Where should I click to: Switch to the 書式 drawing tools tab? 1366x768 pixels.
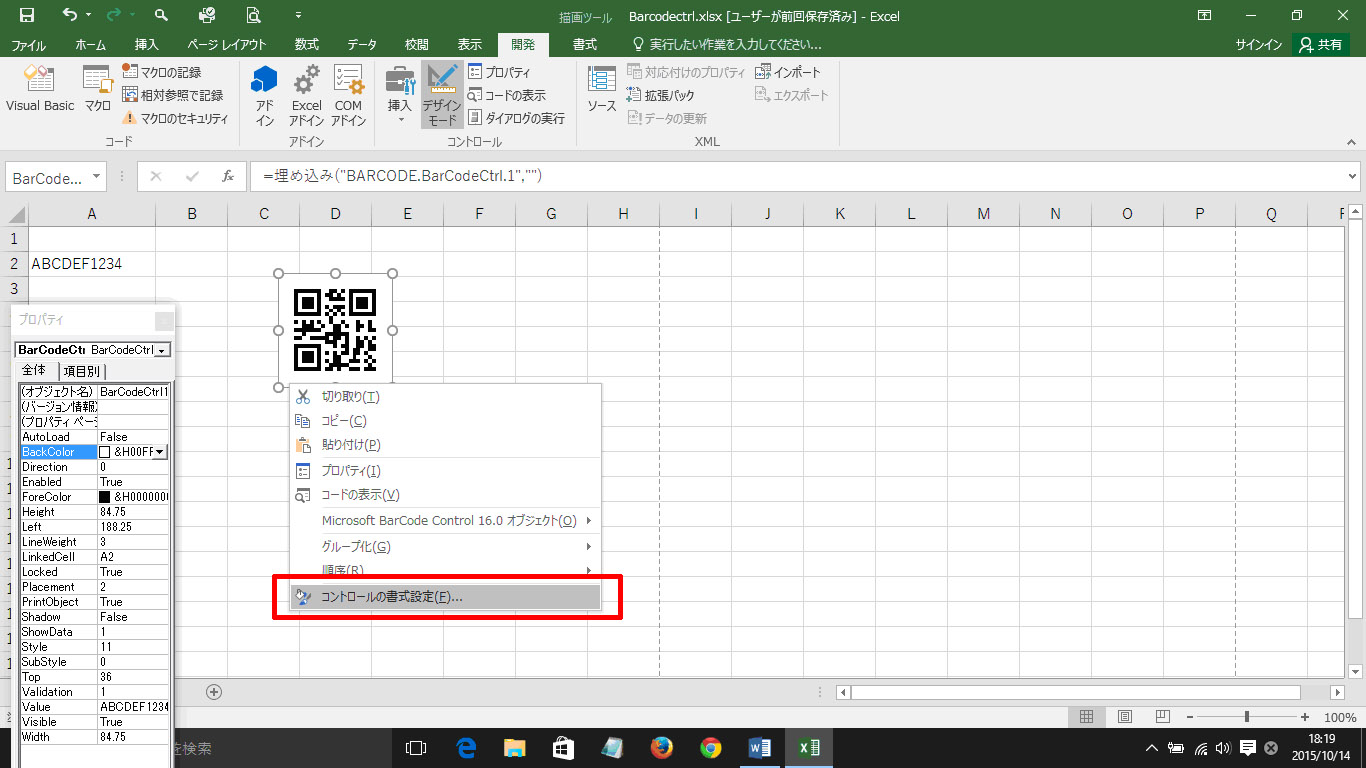[585, 45]
